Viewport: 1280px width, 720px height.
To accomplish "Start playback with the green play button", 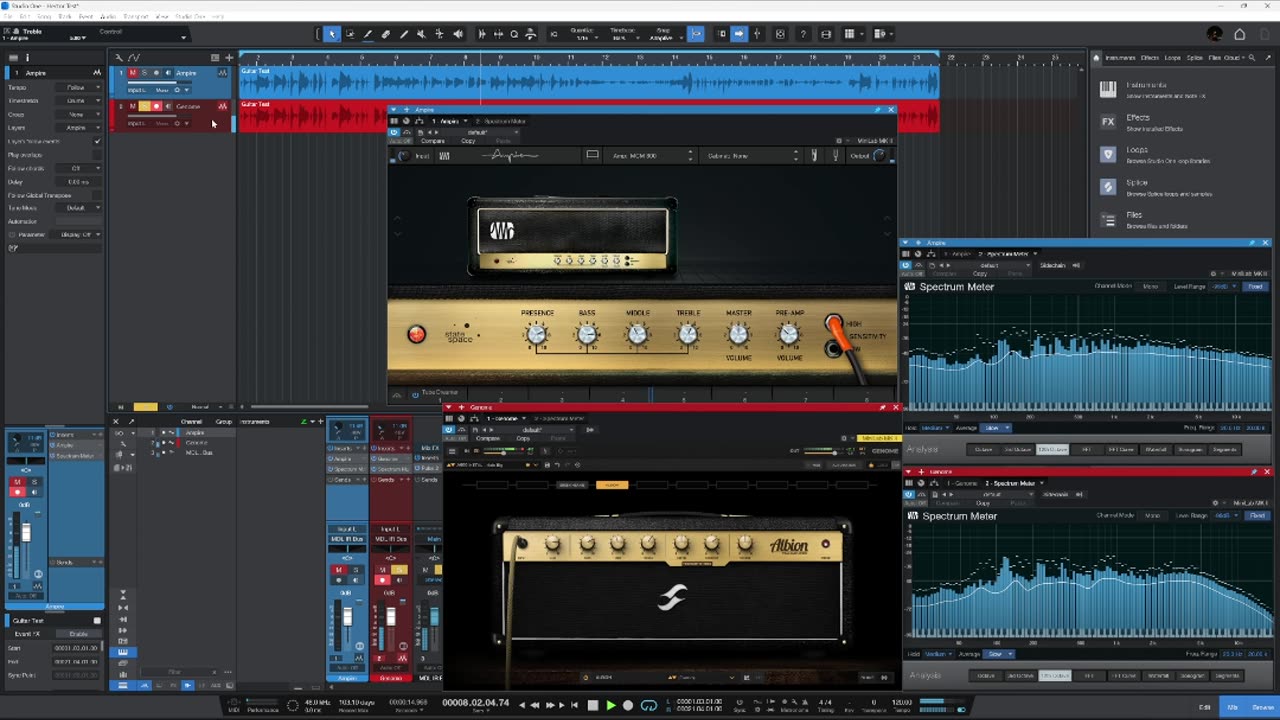I will tap(611, 705).
